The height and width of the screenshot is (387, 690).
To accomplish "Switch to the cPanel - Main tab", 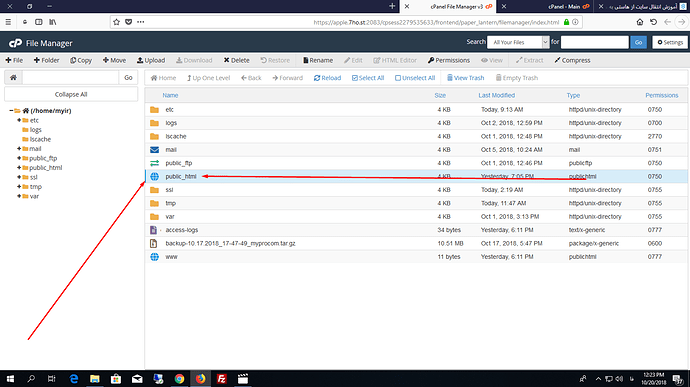I will 568,7.
